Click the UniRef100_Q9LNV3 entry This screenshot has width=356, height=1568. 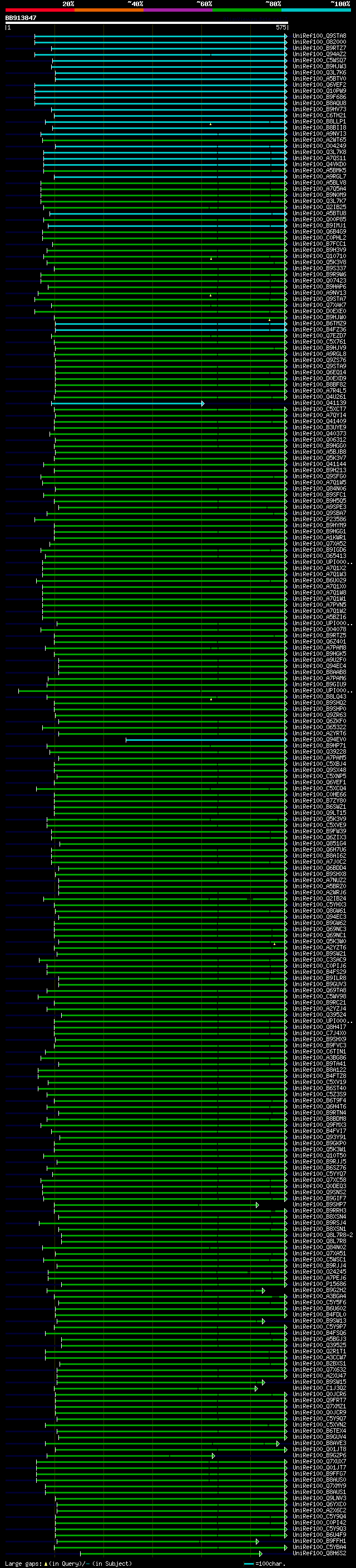[x=319, y=1498]
